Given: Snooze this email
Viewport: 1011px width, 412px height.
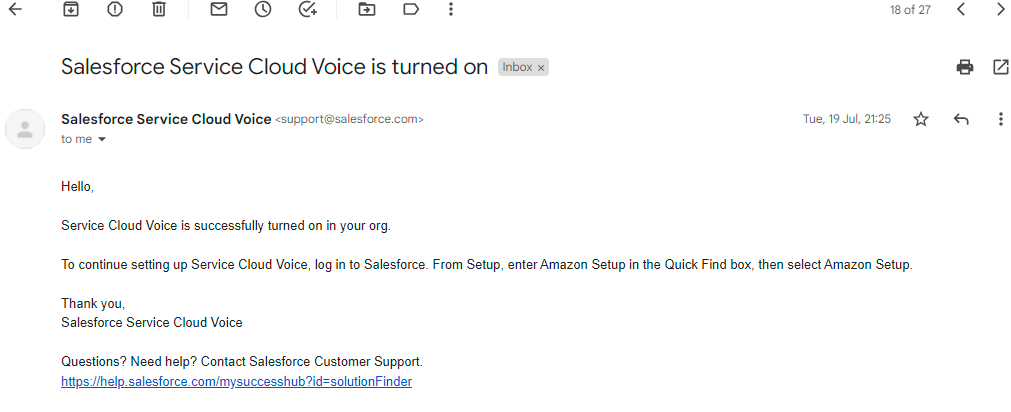Looking at the screenshot, I should click(263, 9).
